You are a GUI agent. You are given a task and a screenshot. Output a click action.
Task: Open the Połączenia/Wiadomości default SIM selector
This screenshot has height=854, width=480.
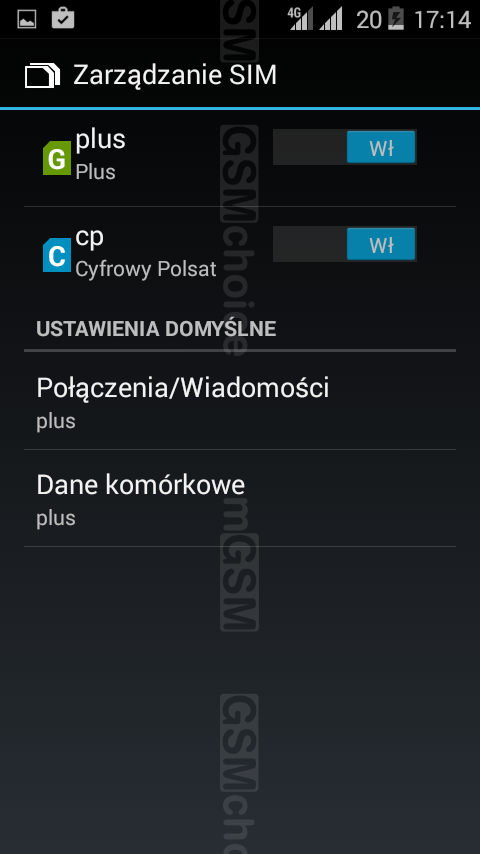(240, 401)
